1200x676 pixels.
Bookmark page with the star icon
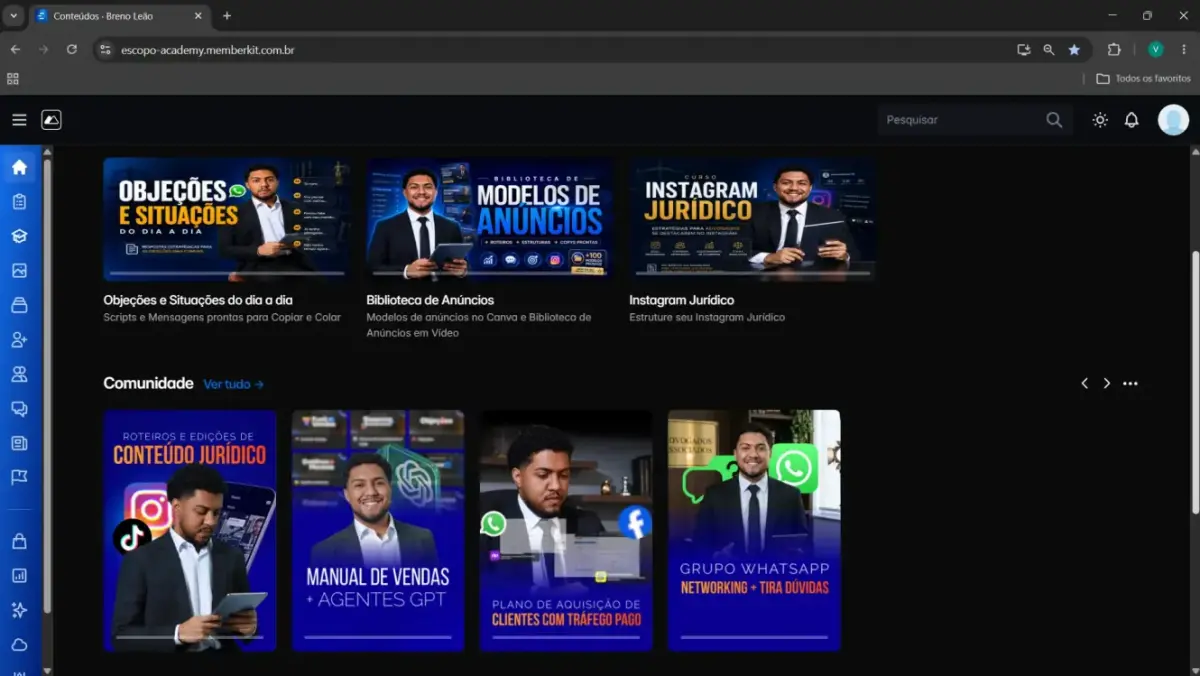pyautogui.click(x=1074, y=50)
